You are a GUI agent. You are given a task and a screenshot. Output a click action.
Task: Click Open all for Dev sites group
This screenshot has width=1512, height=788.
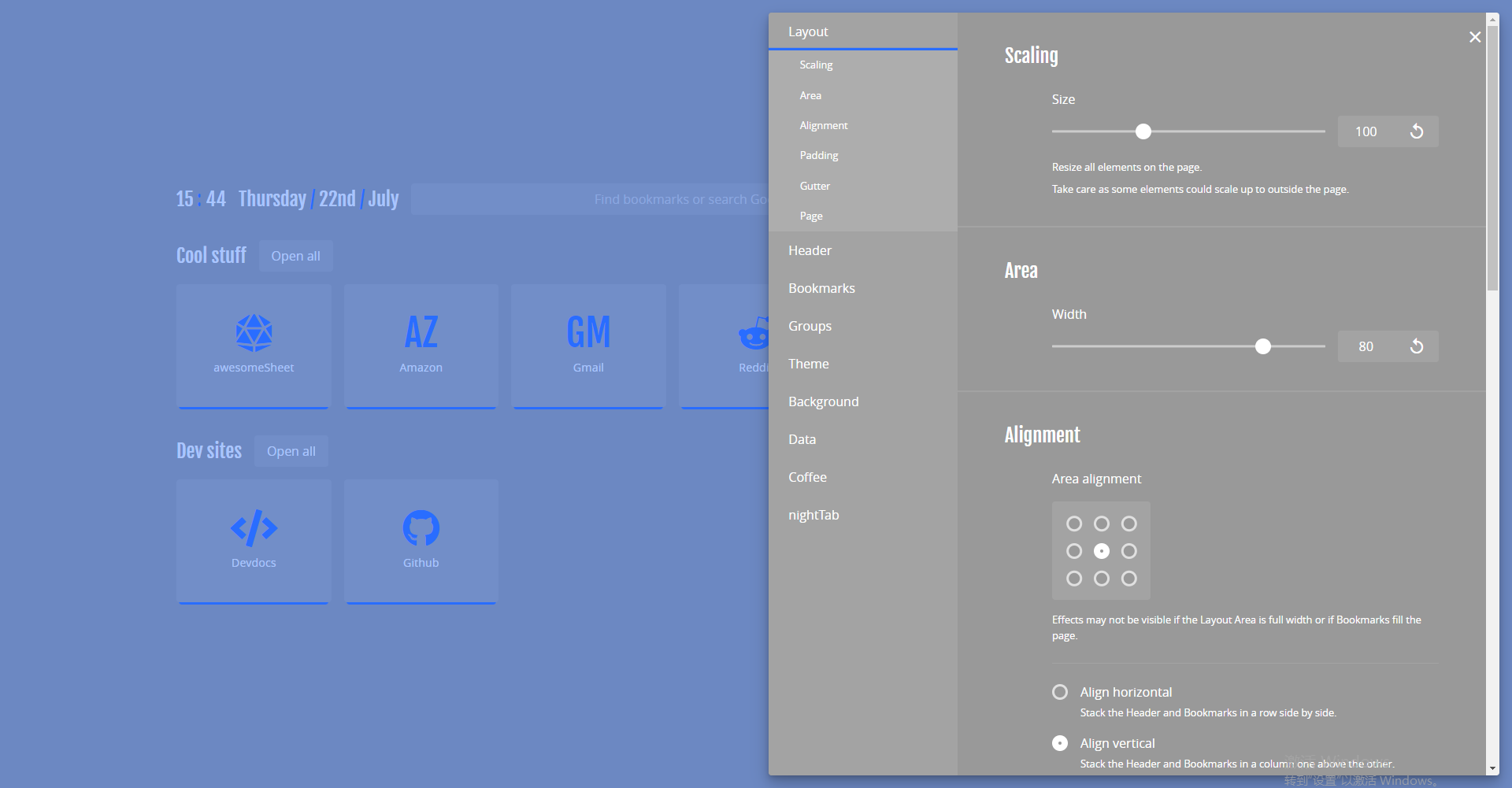coord(291,451)
